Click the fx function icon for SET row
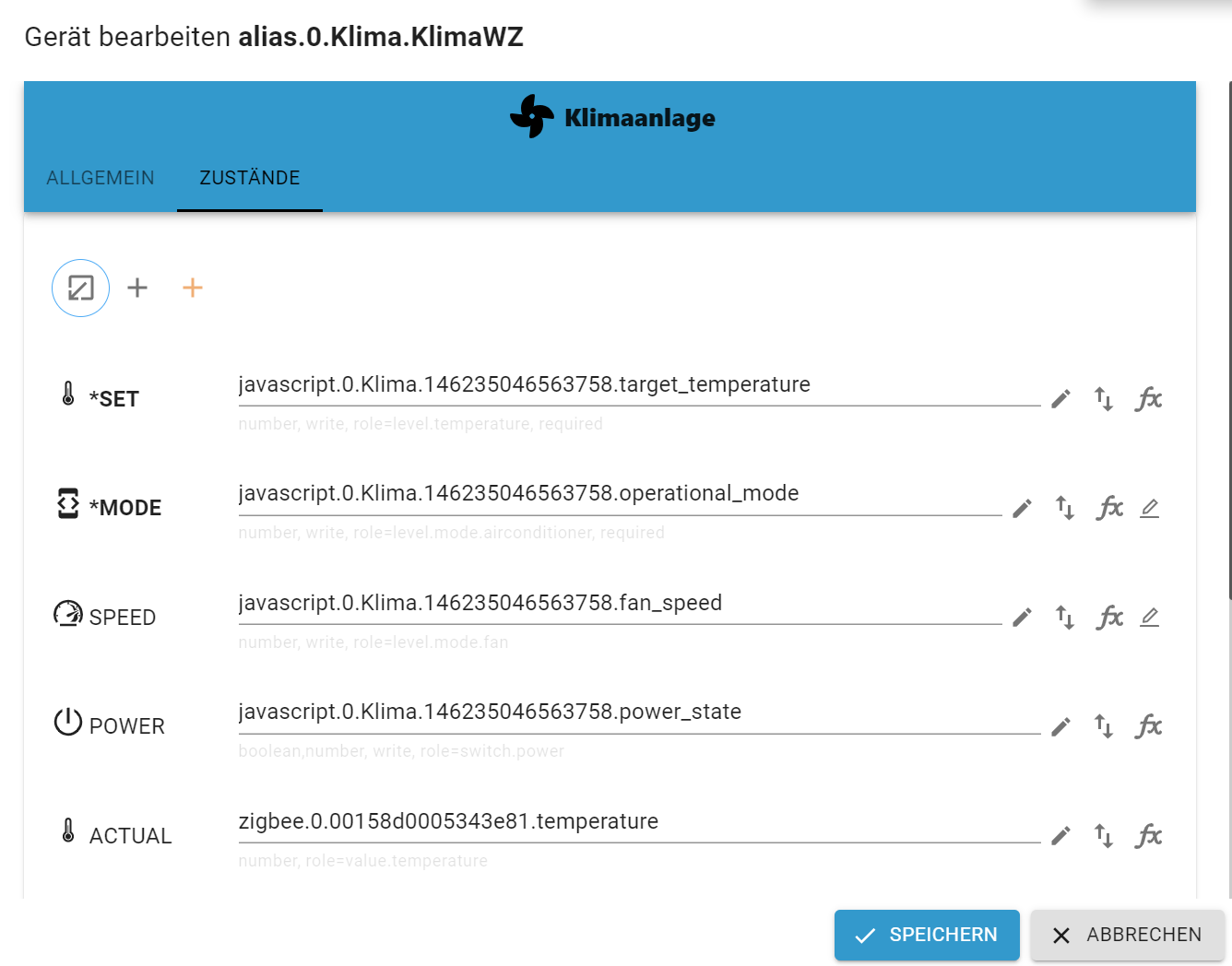The image size is (1232, 966). (1148, 399)
